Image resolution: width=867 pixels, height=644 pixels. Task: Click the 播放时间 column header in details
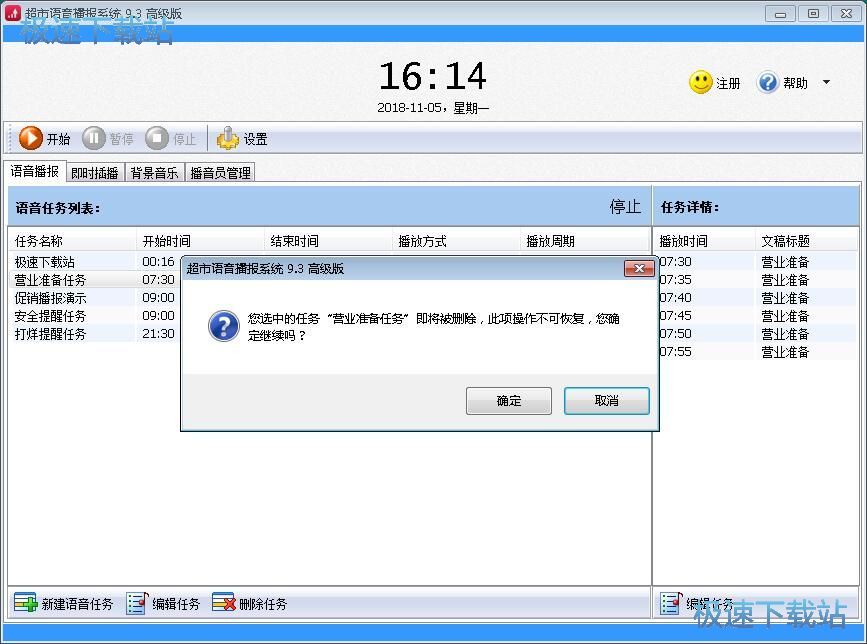pos(704,241)
